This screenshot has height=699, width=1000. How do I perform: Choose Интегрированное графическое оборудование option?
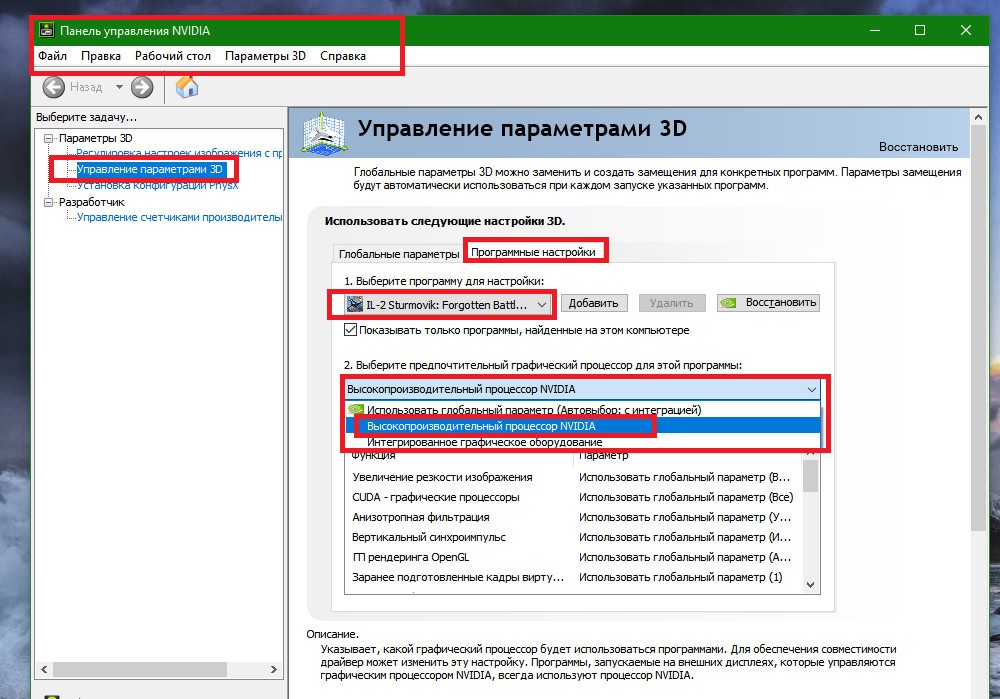point(582,441)
